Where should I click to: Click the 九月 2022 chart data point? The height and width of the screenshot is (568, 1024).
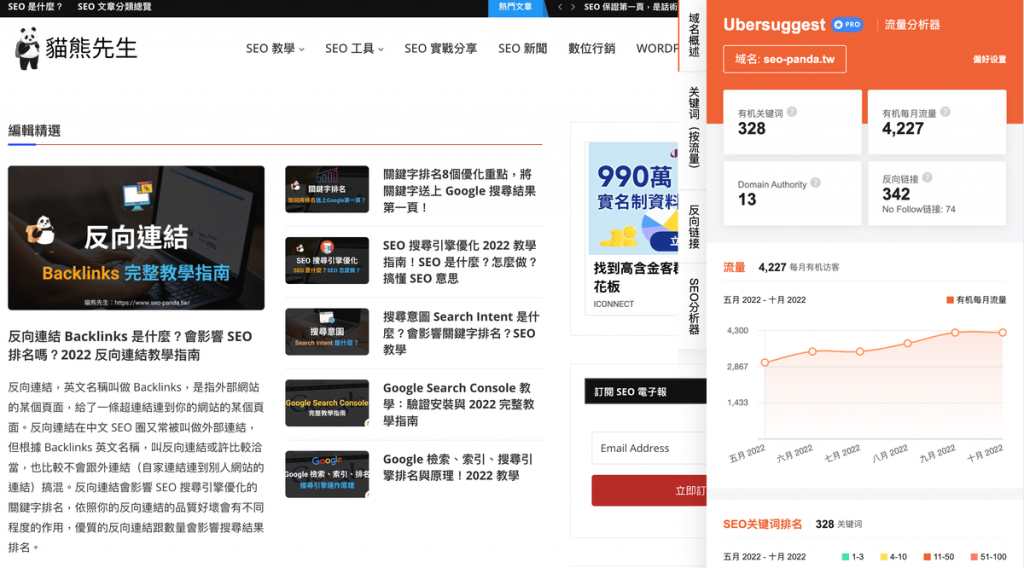955,332
